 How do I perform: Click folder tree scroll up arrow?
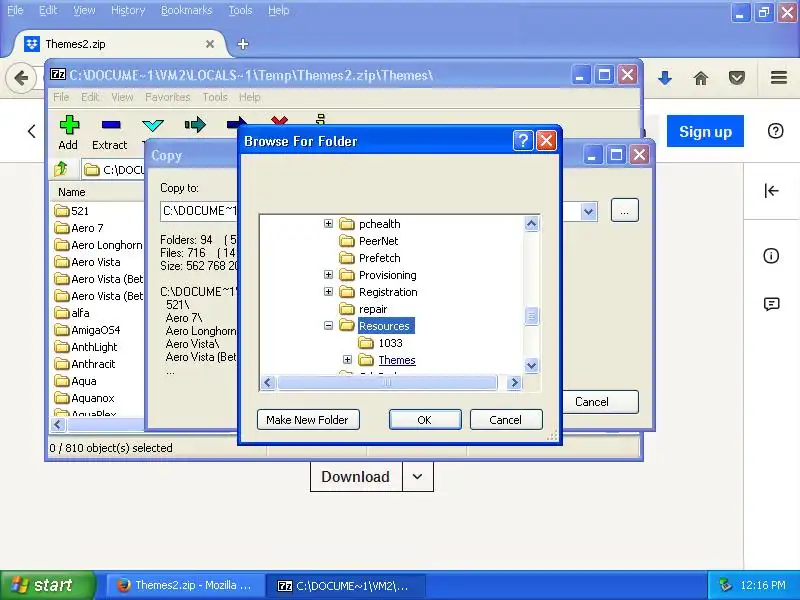click(531, 223)
